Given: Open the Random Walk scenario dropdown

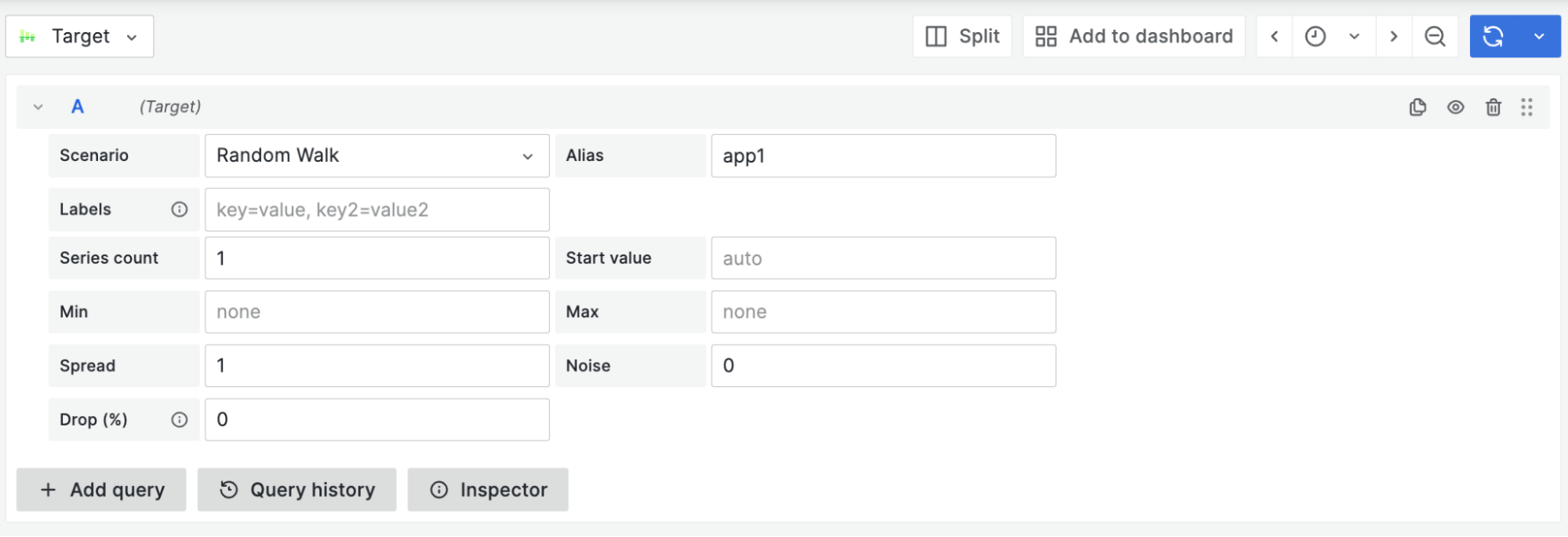Looking at the screenshot, I should point(377,155).
